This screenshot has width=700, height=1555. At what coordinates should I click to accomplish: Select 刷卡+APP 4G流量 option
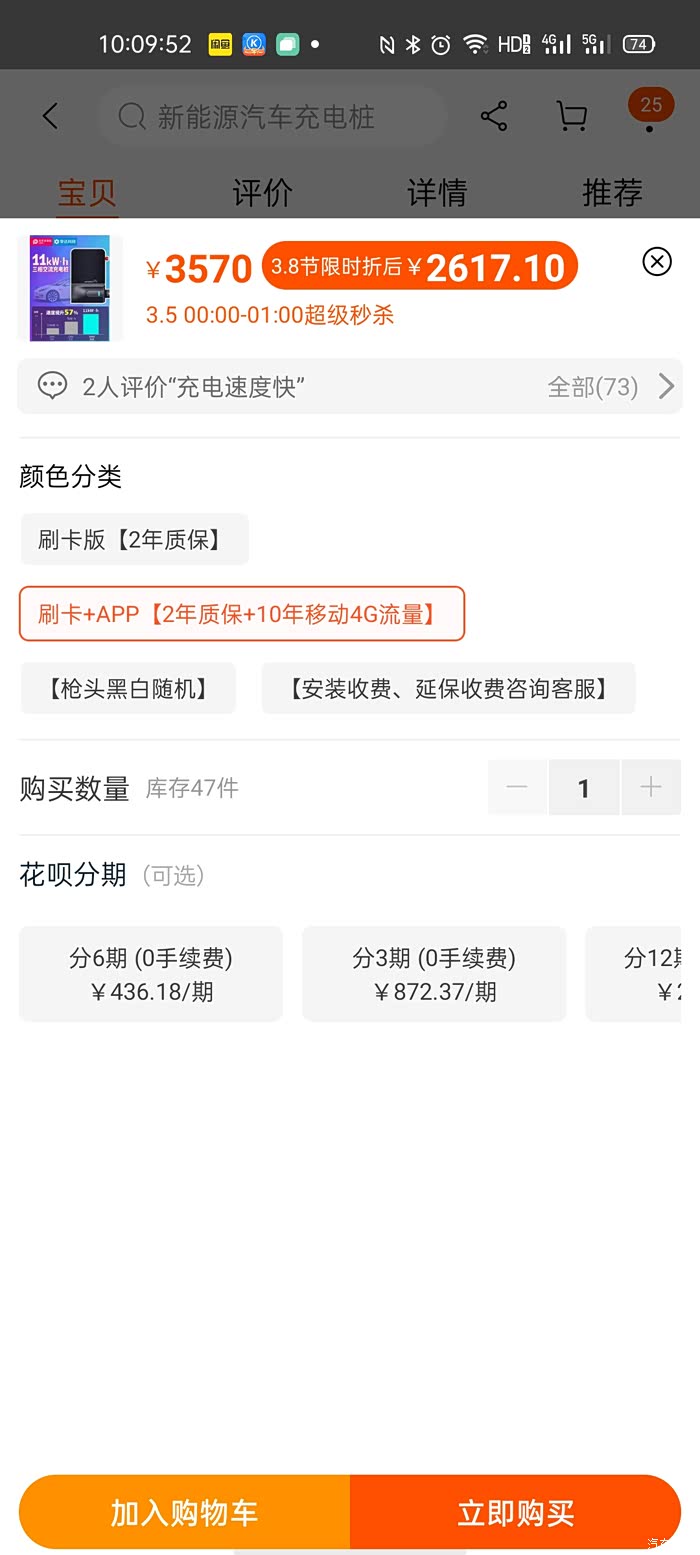(x=242, y=614)
